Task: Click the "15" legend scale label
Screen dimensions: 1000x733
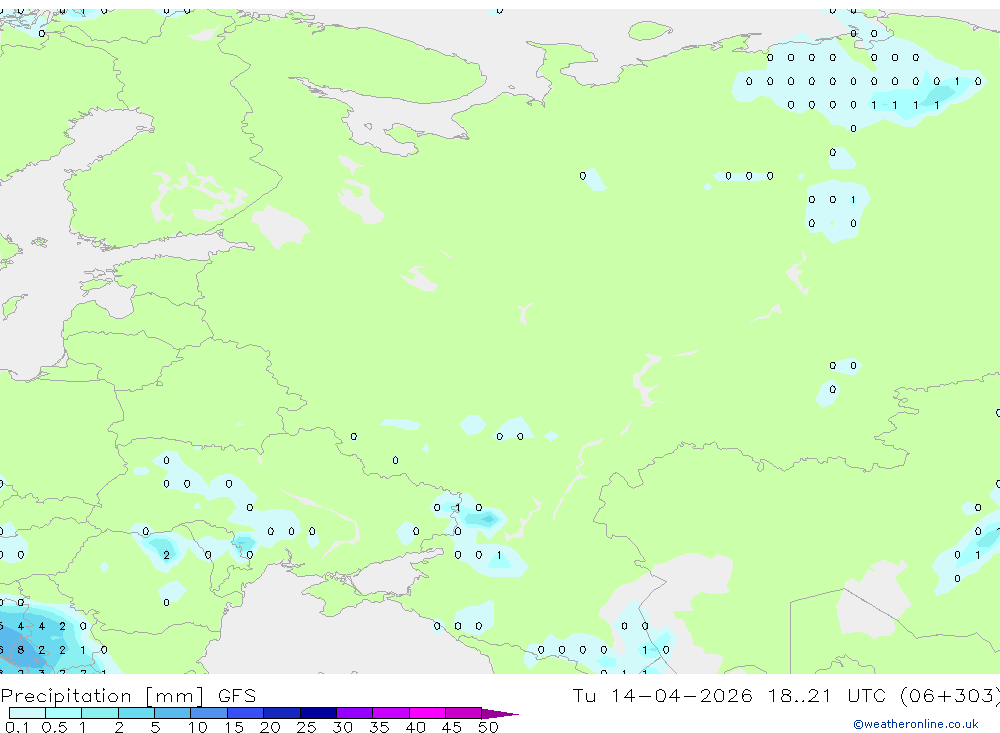Action: tap(234, 727)
